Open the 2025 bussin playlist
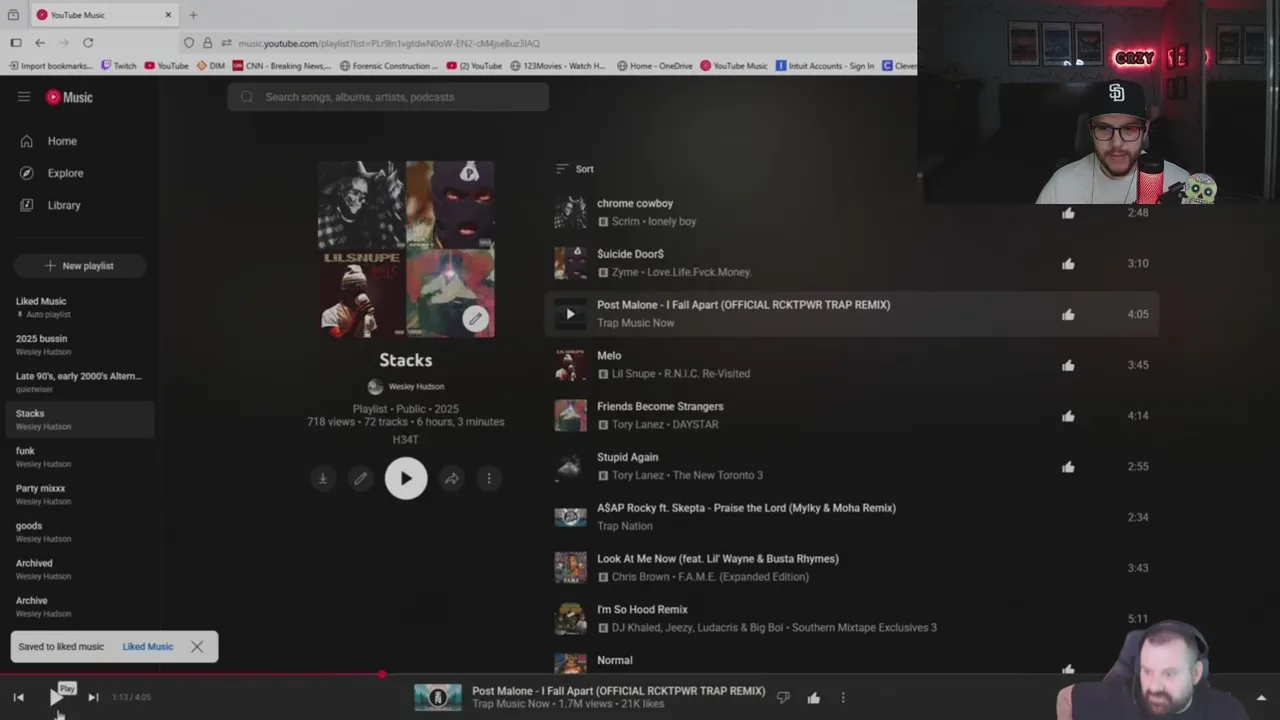The height and width of the screenshot is (720, 1280). tap(80, 345)
